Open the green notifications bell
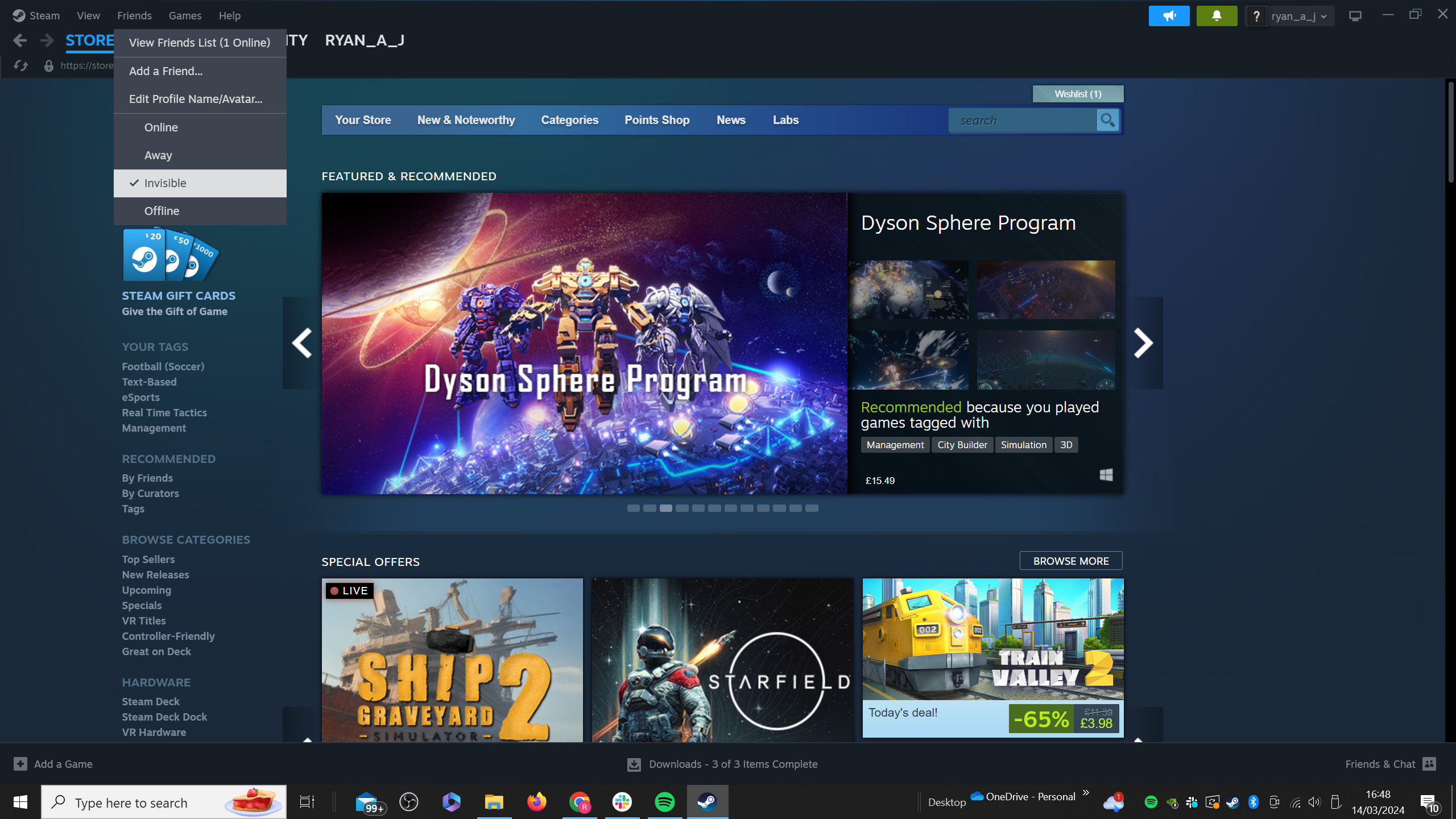 pos(1217,16)
